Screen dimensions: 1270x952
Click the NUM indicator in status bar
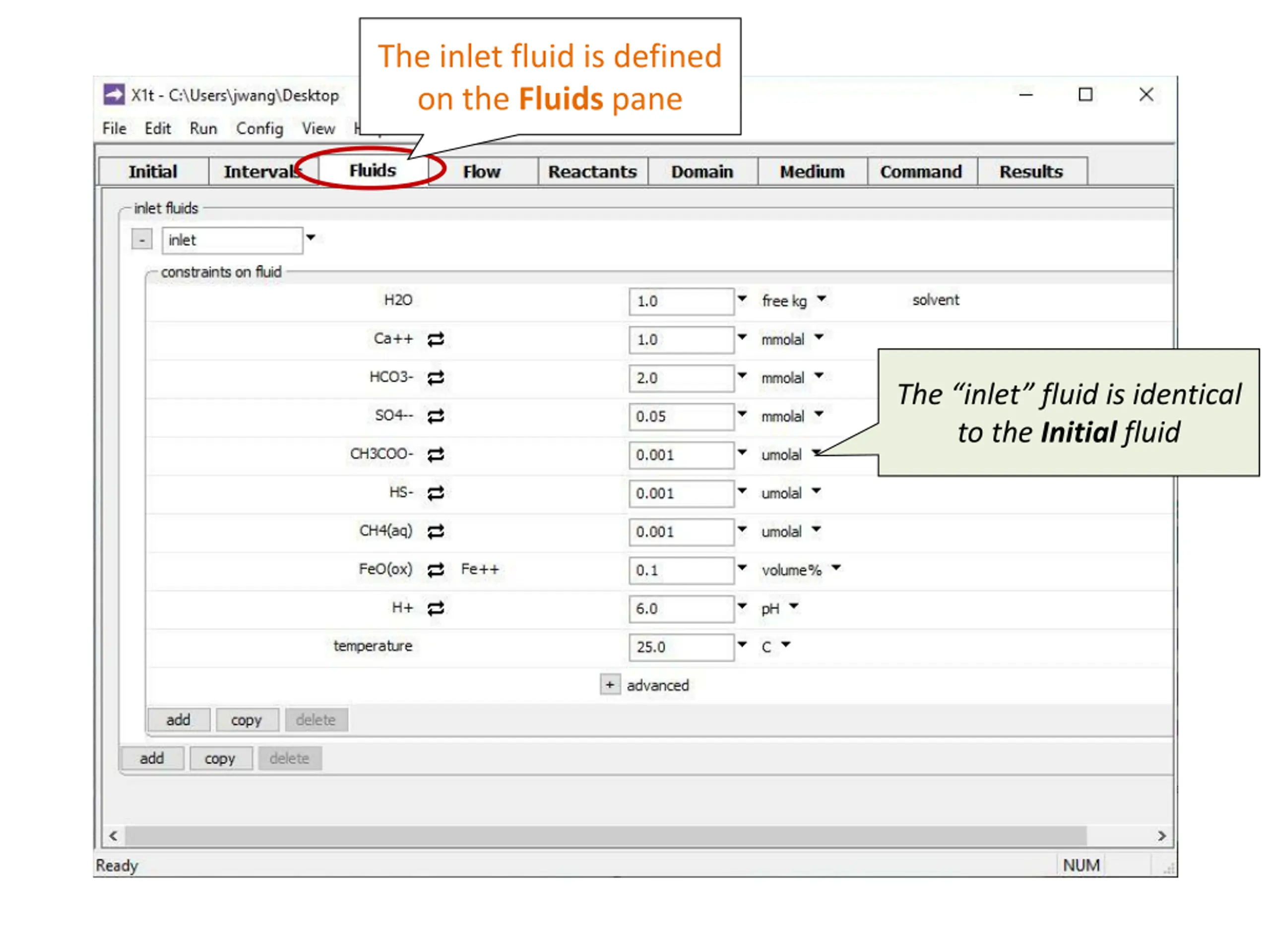(1081, 865)
